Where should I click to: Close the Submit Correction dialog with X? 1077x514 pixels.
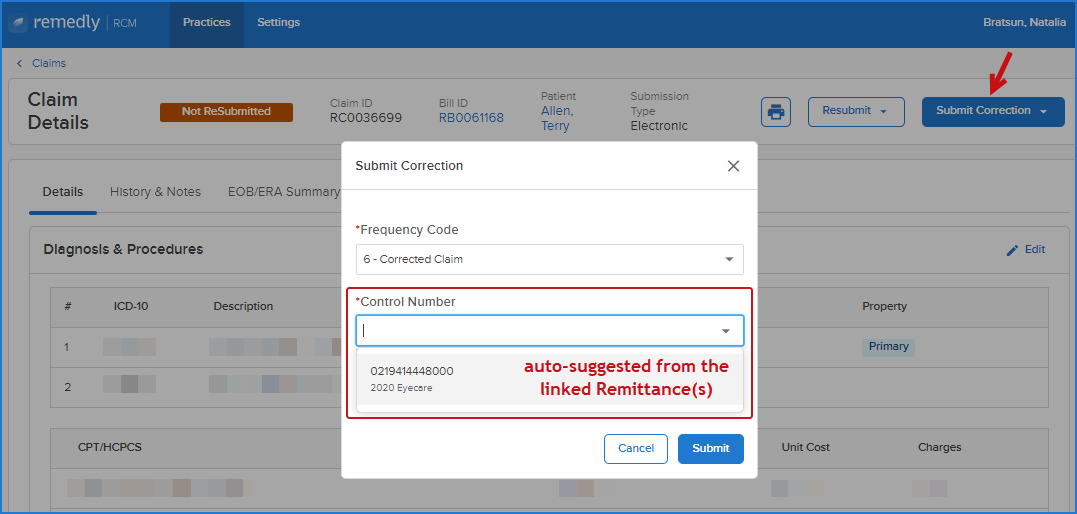[x=734, y=166]
